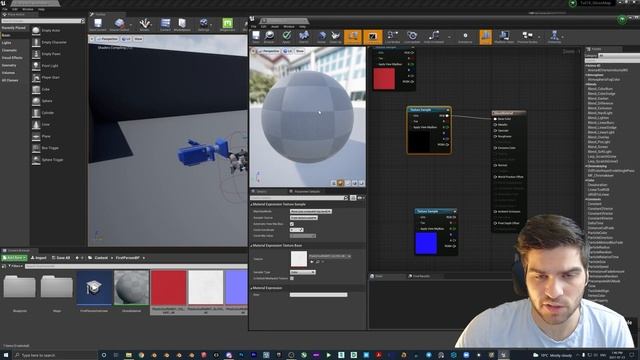
Task: Click red texture asset in Content Browser
Action: 169,288
